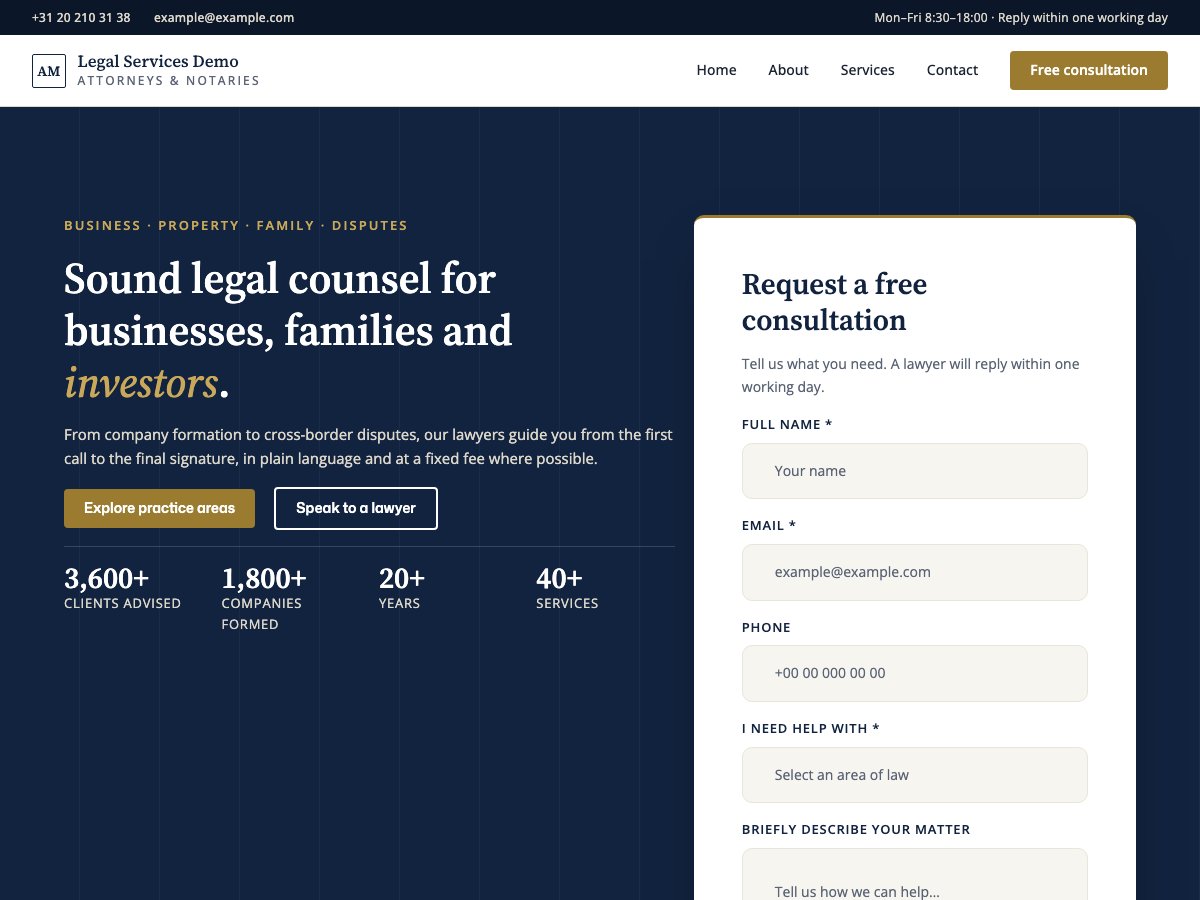
Task: Click Speak to a lawyer button
Action: [356, 508]
